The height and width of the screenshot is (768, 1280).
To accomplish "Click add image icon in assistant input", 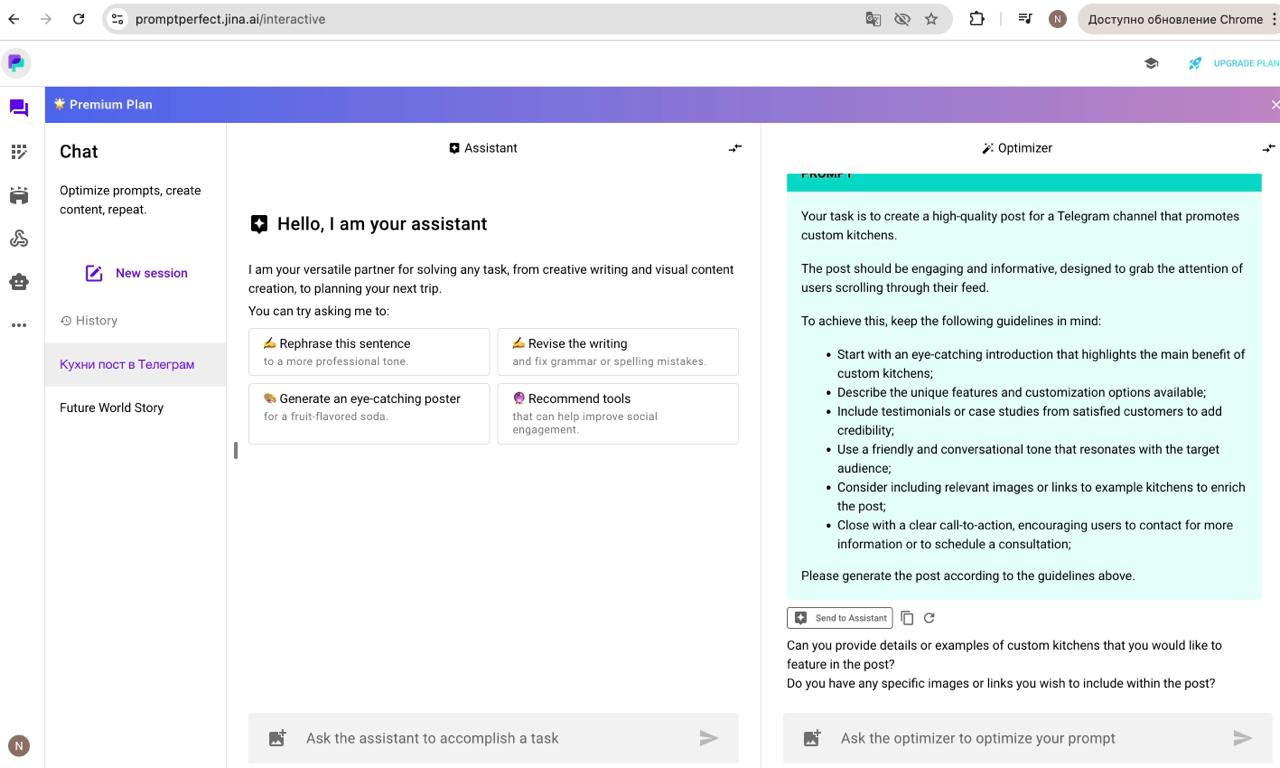I will [278, 738].
